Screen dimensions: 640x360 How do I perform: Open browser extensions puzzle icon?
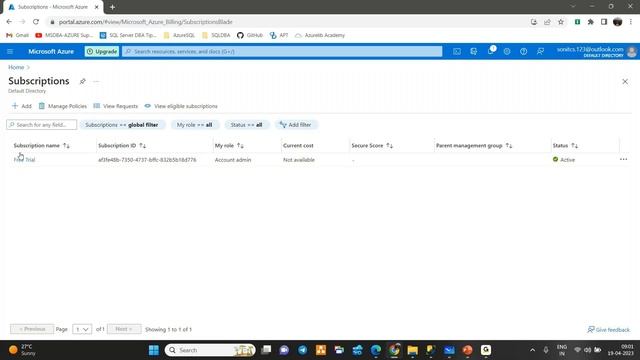(591, 22)
